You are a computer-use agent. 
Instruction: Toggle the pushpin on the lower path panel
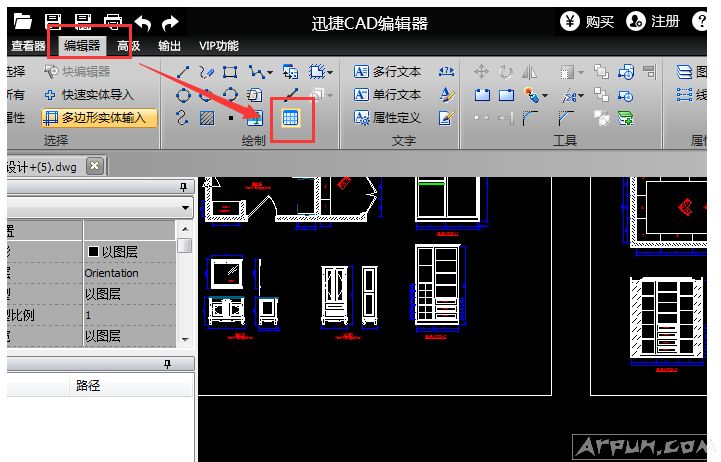(183, 364)
